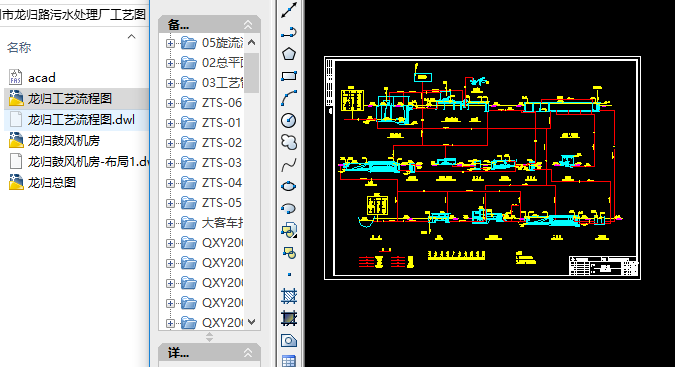The width and height of the screenshot is (675, 367).
Task: Select the Line draw tool
Action: (289, 10)
